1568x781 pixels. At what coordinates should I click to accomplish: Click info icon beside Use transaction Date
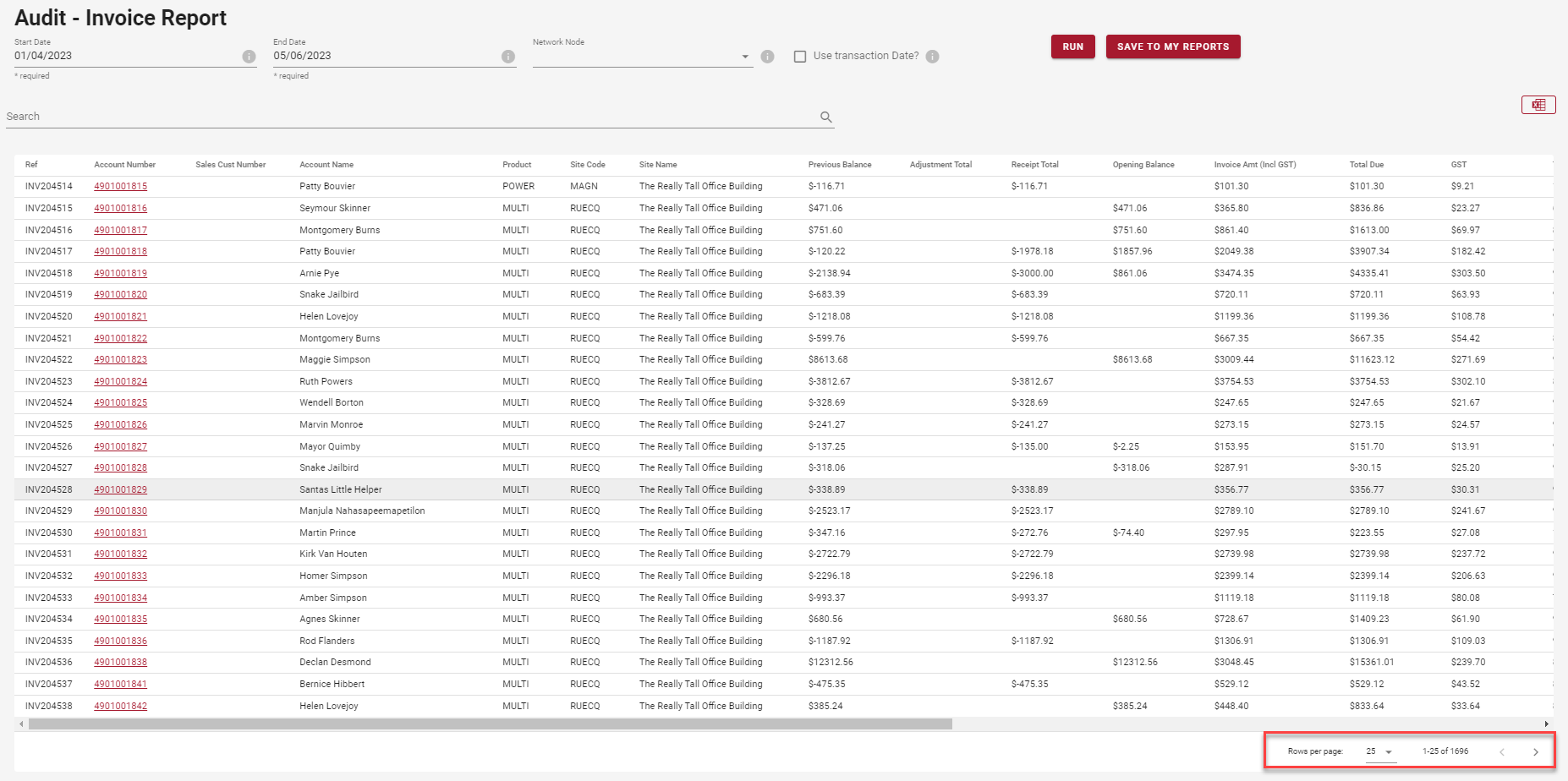tap(932, 57)
